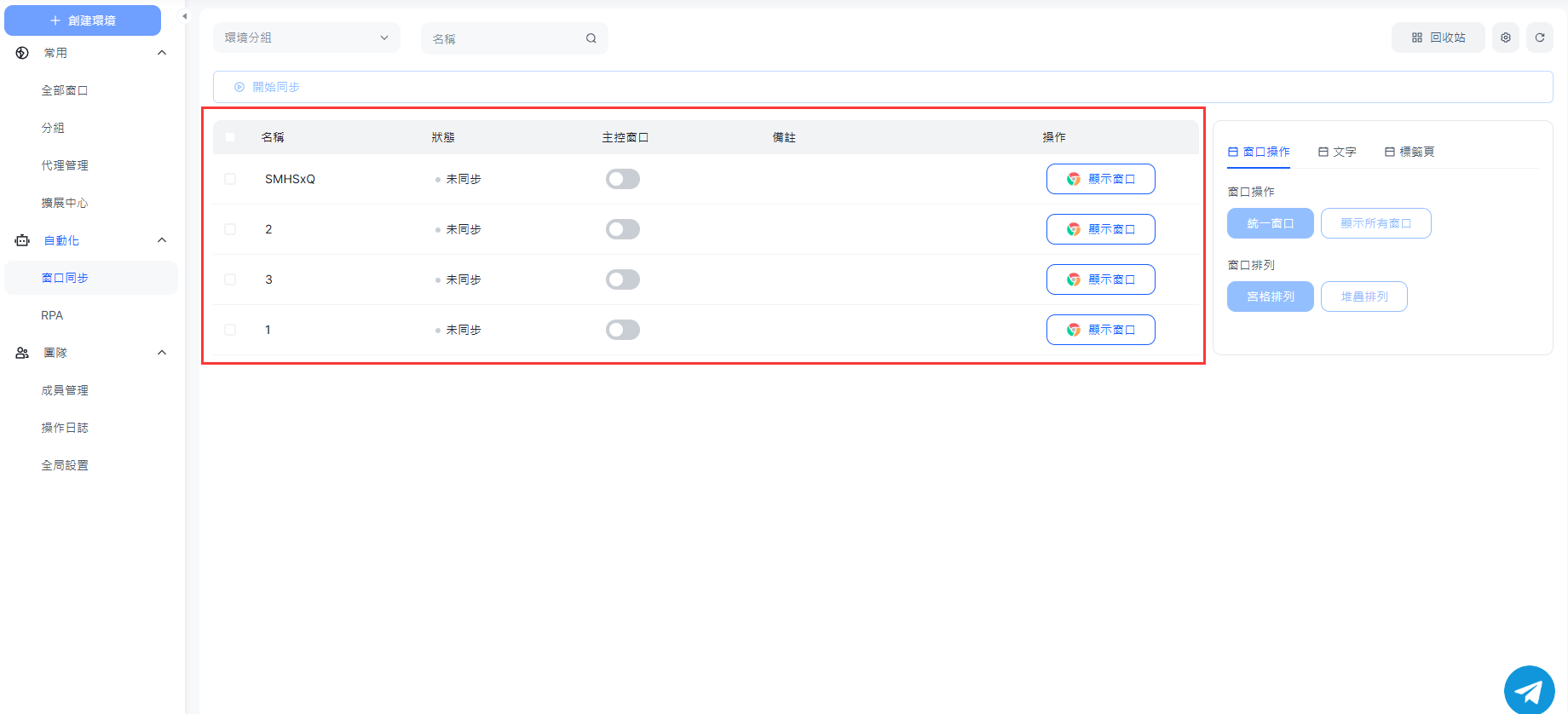Open the 環境分組 dropdown
The image size is (1568, 714).
(x=306, y=37)
